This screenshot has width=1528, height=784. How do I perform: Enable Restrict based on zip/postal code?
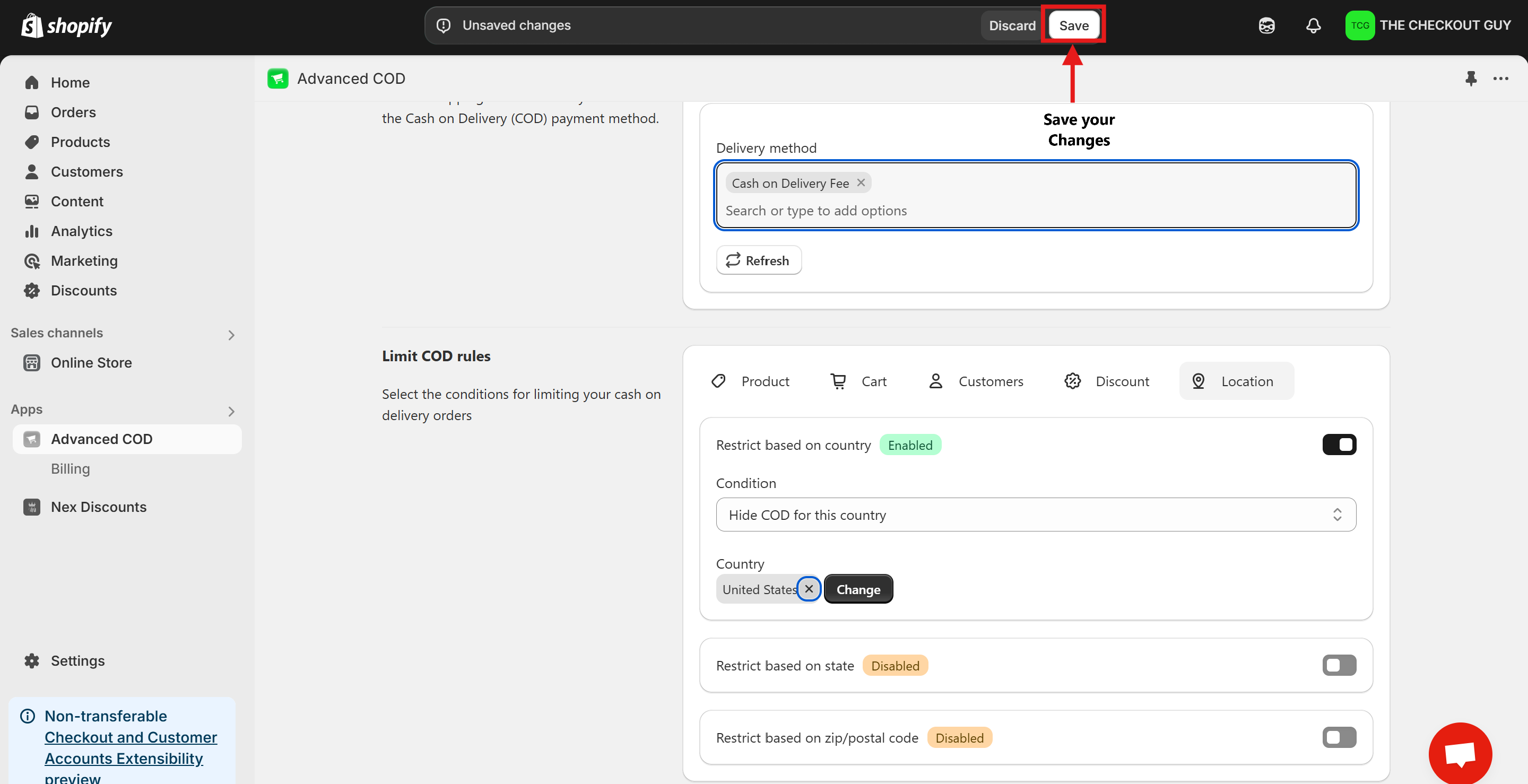pyautogui.click(x=1339, y=738)
